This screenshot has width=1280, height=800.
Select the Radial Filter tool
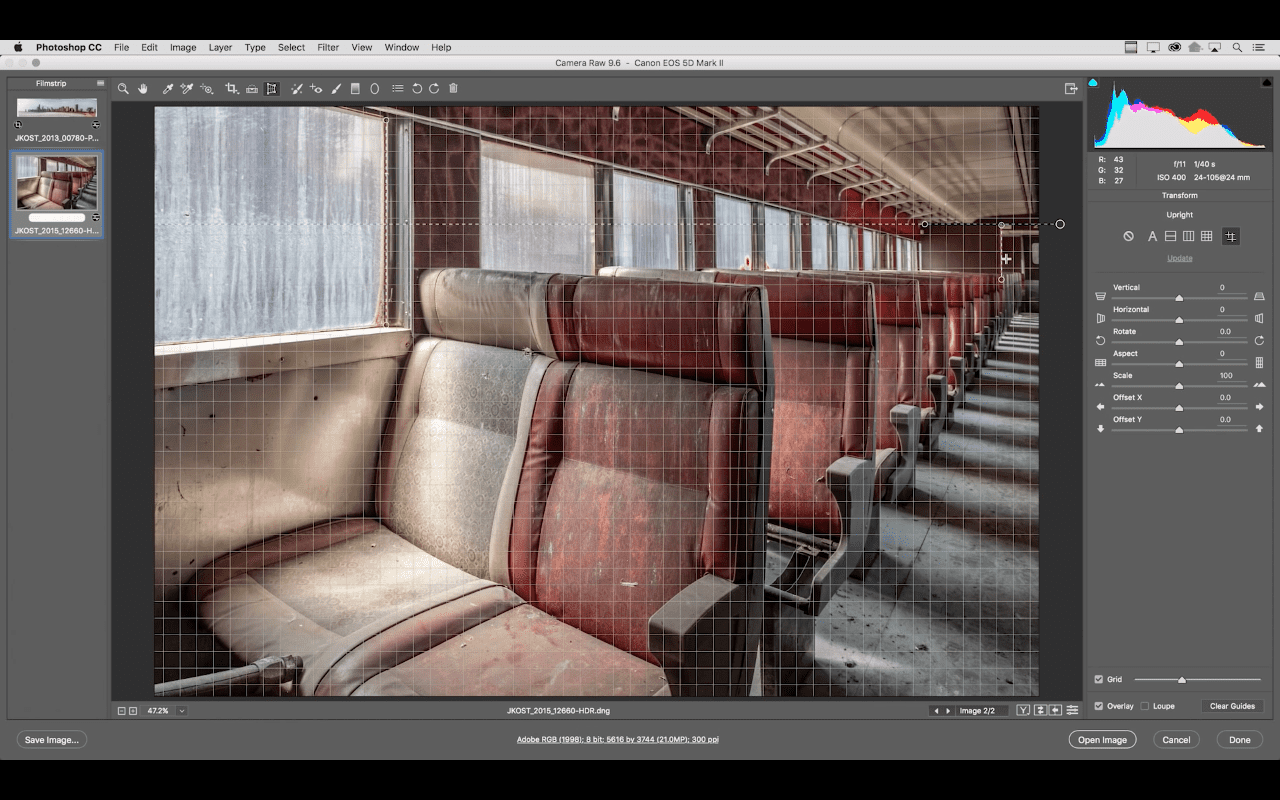(375, 89)
